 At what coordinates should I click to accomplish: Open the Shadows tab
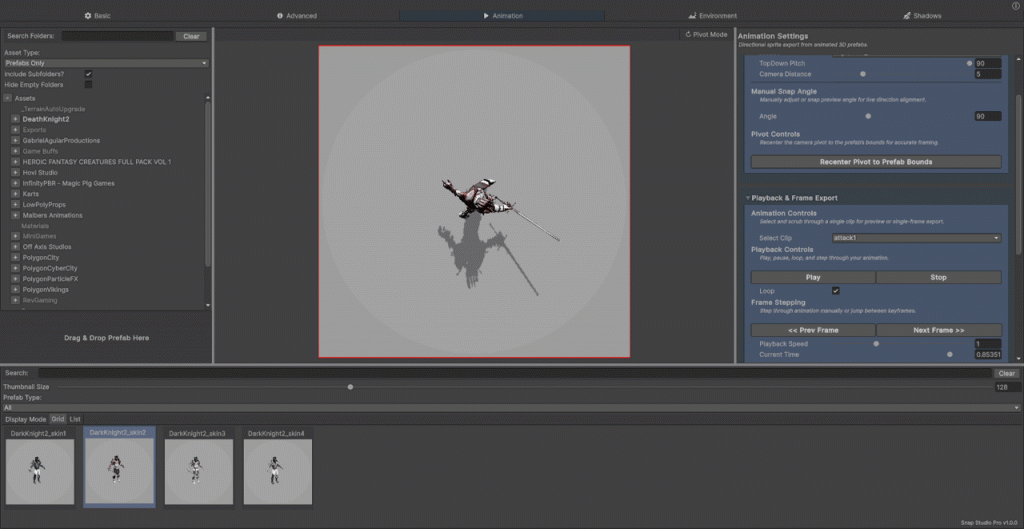click(921, 16)
